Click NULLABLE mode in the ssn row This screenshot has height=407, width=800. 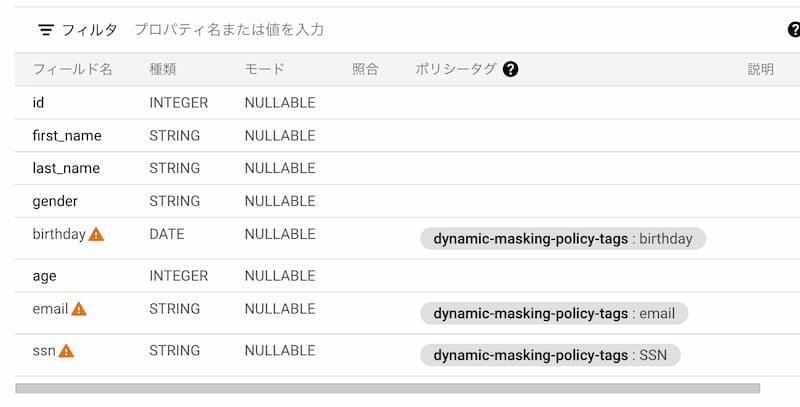point(280,350)
